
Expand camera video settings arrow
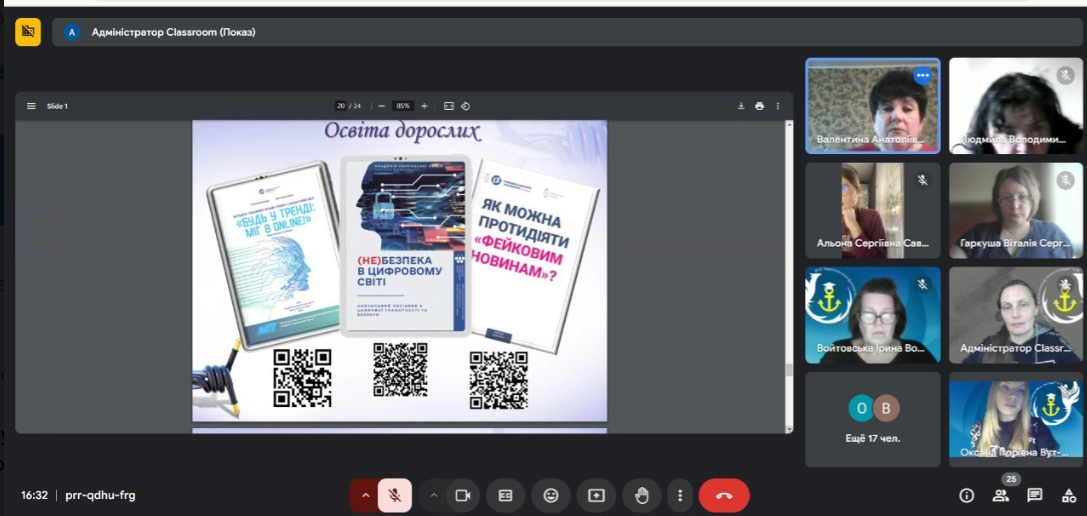pos(433,495)
